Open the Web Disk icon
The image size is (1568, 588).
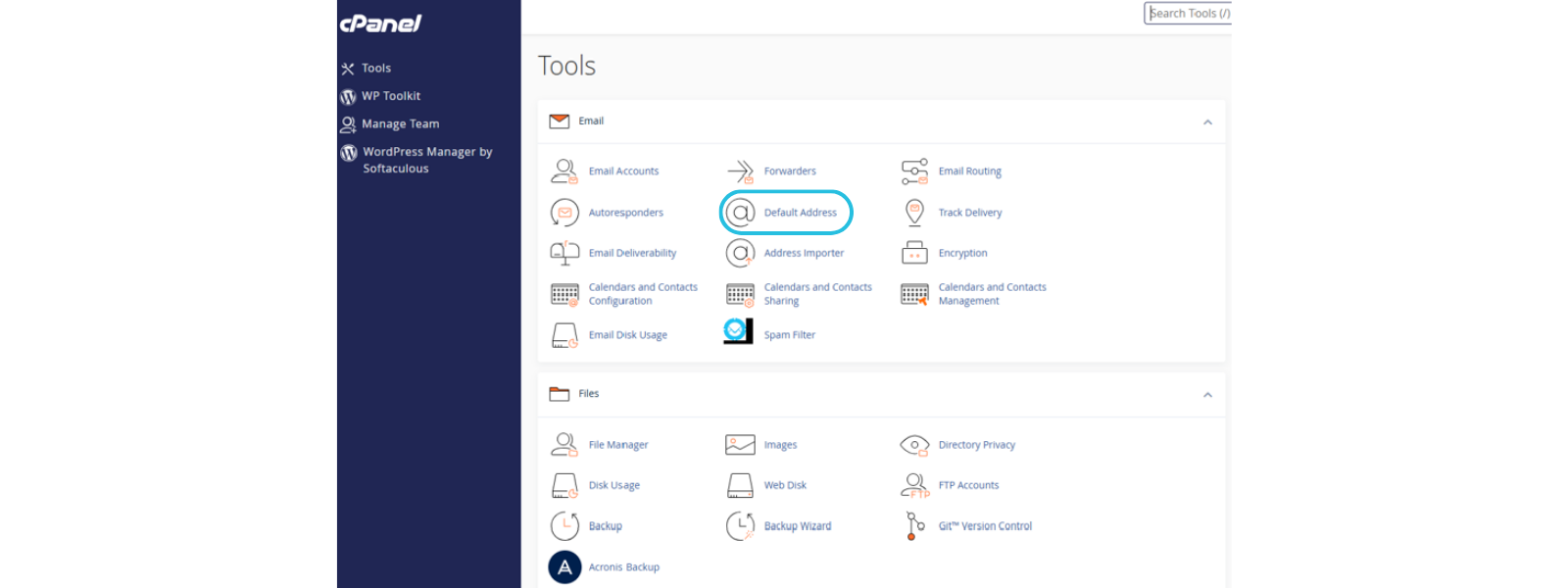(x=740, y=485)
